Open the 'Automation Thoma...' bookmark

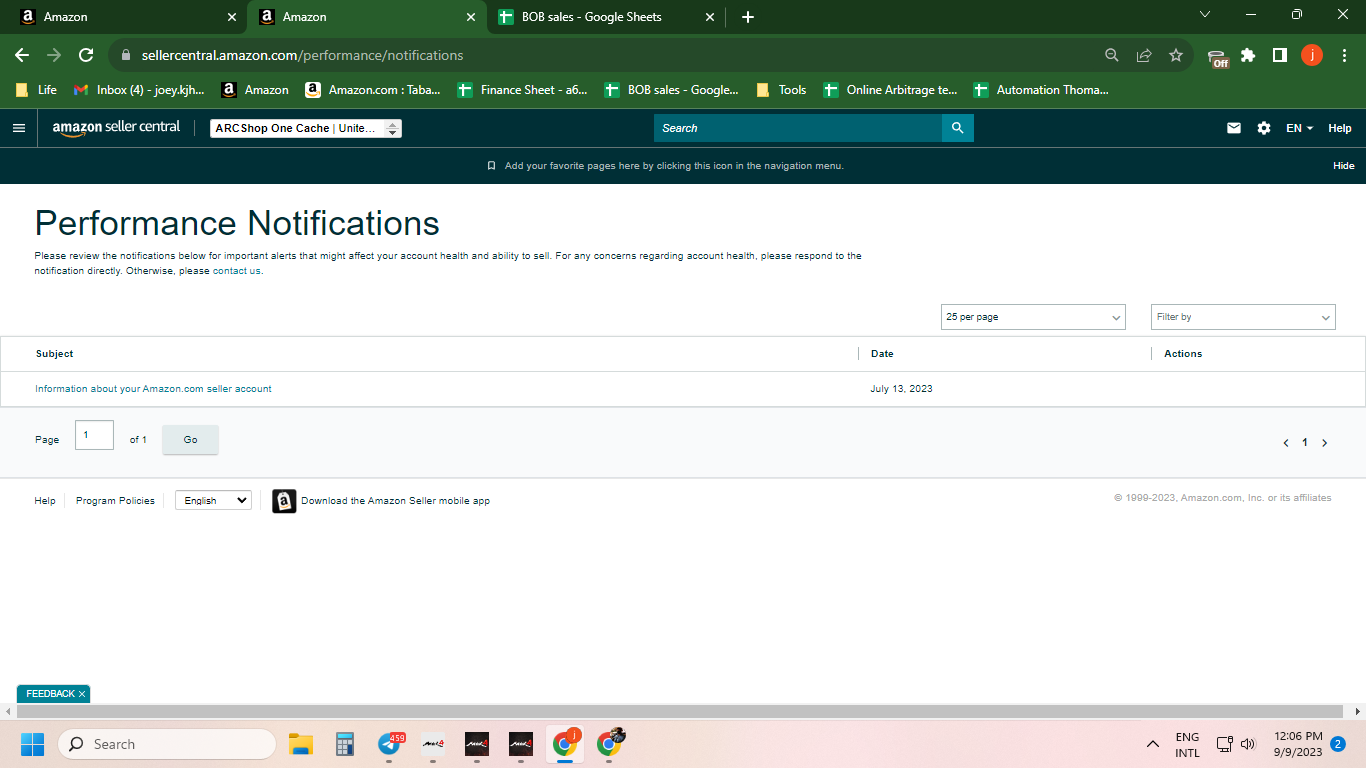[1042, 90]
